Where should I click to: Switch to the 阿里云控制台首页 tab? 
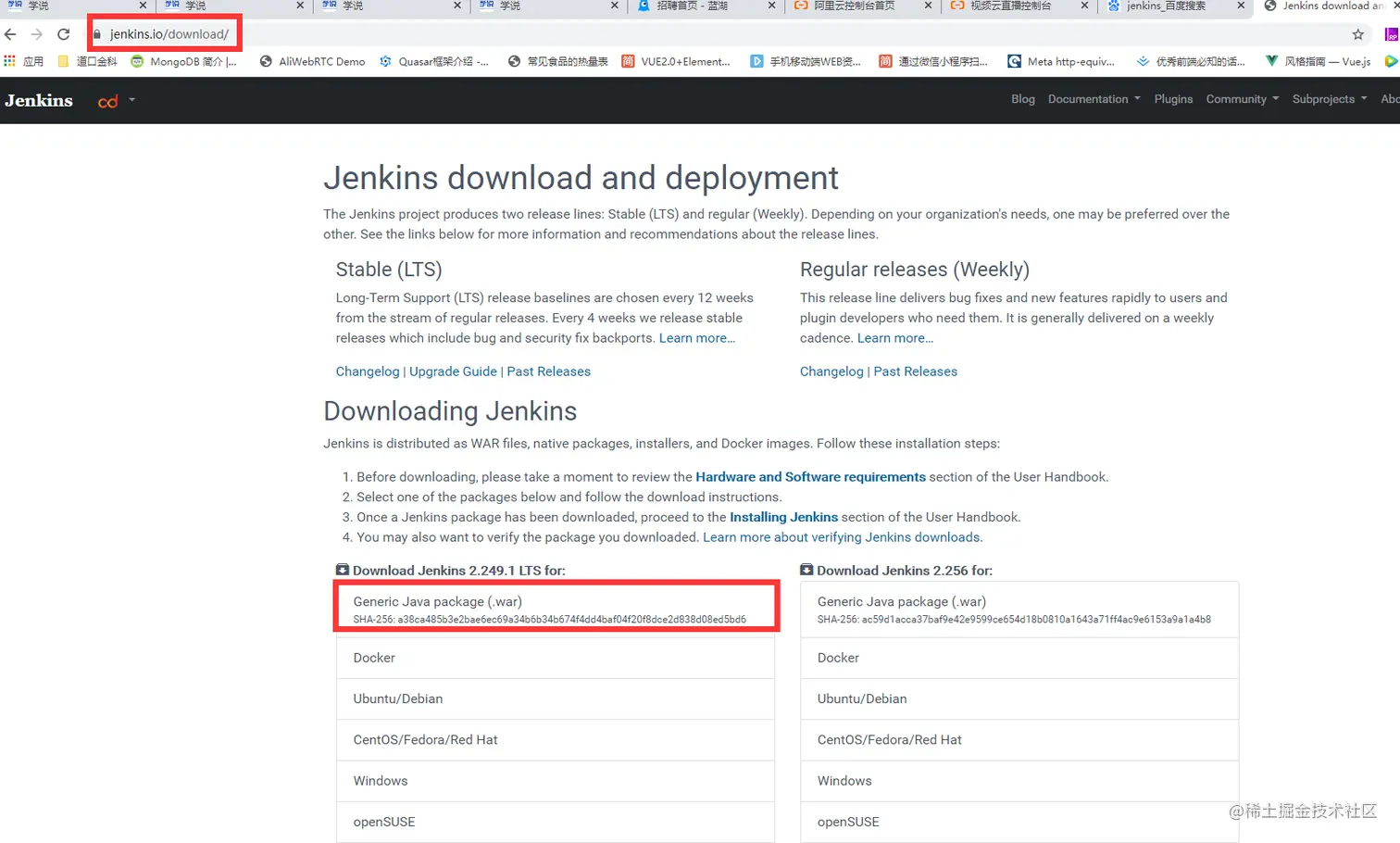pyautogui.click(x=855, y=6)
